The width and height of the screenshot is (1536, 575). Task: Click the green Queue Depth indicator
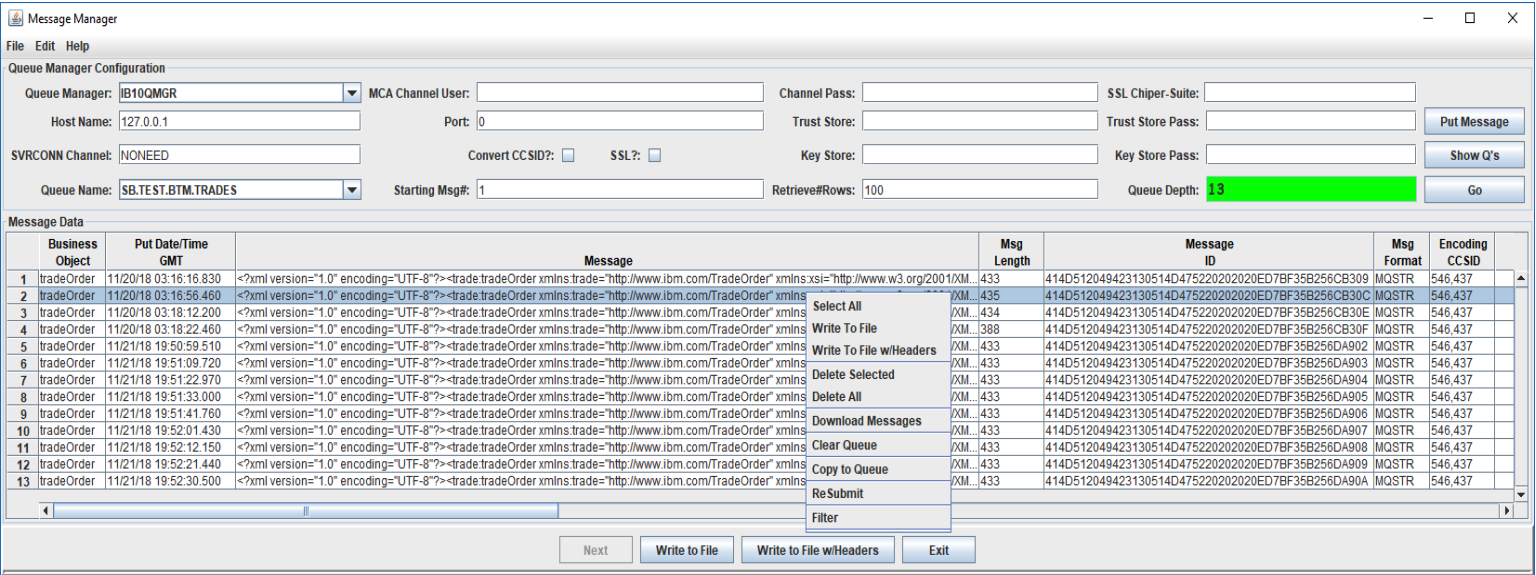[x=1310, y=189]
